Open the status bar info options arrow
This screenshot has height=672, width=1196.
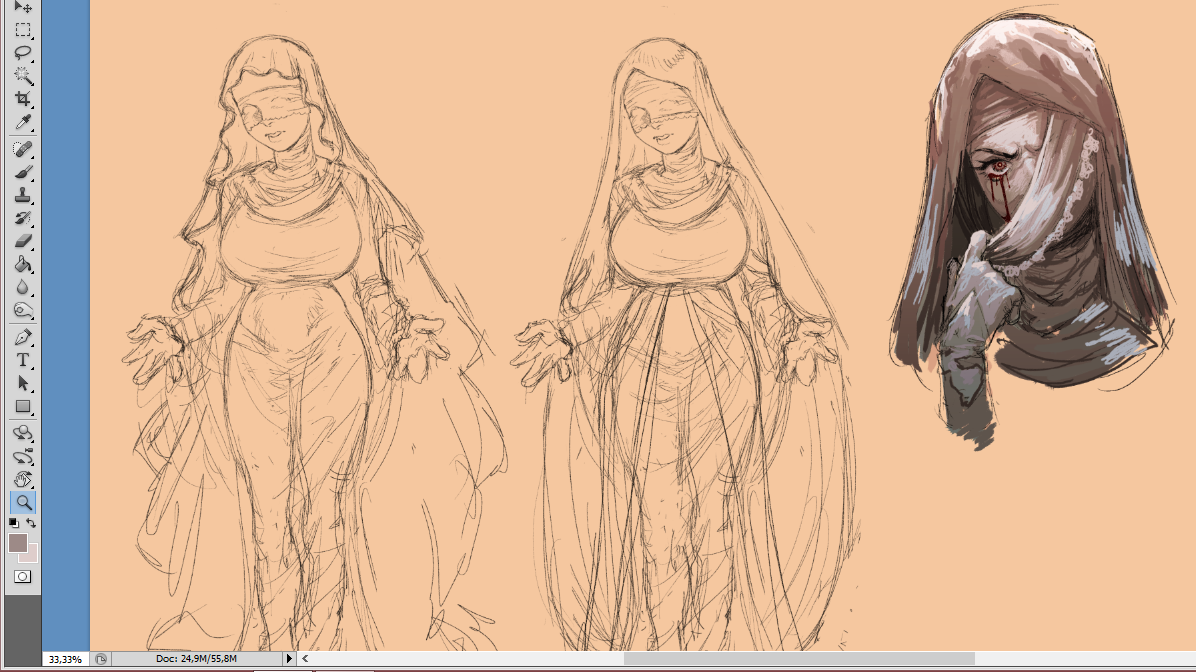[x=289, y=658]
